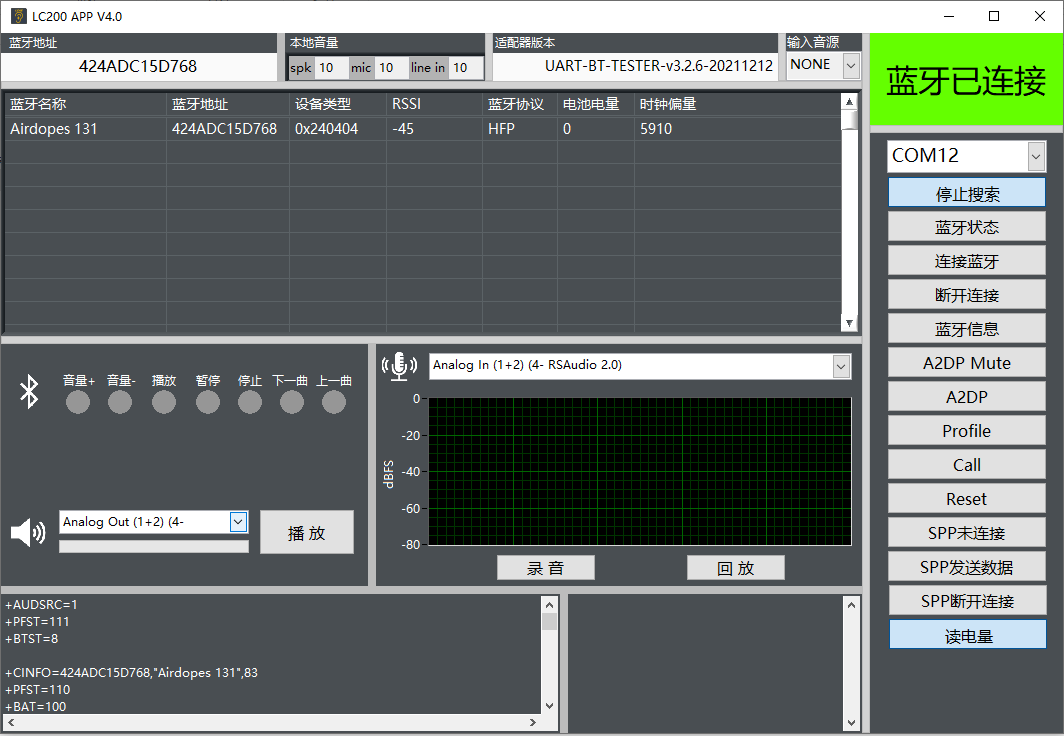
Task: Click the 回放 playback button
Action: tap(736, 568)
